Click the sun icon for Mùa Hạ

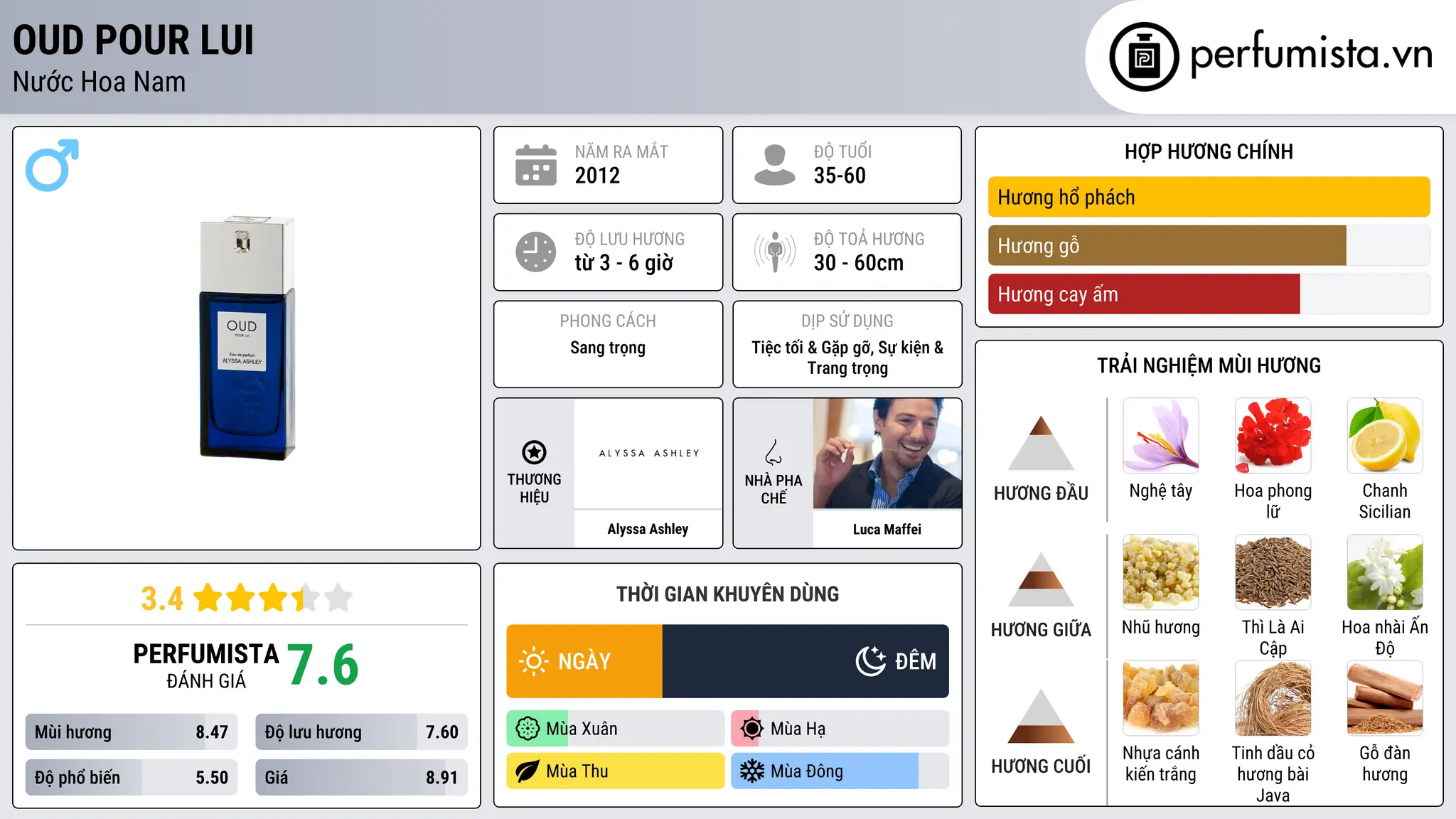(x=751, y=729)
